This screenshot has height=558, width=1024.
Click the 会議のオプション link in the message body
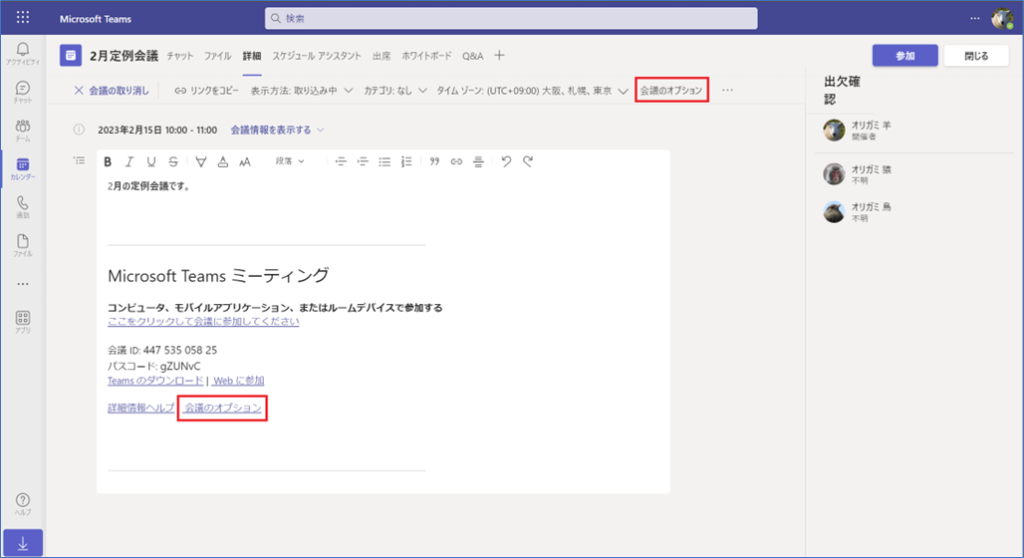(x=223, y=408)
